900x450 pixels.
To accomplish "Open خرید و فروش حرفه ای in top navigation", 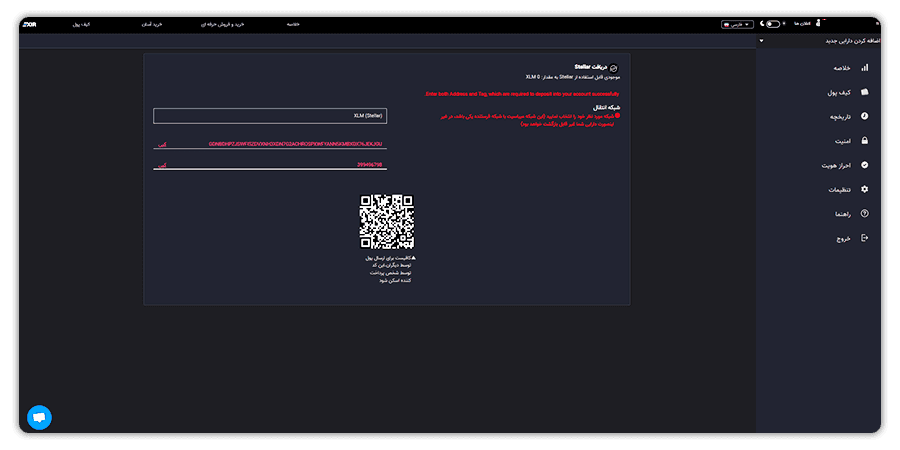I will pos(222,25).
